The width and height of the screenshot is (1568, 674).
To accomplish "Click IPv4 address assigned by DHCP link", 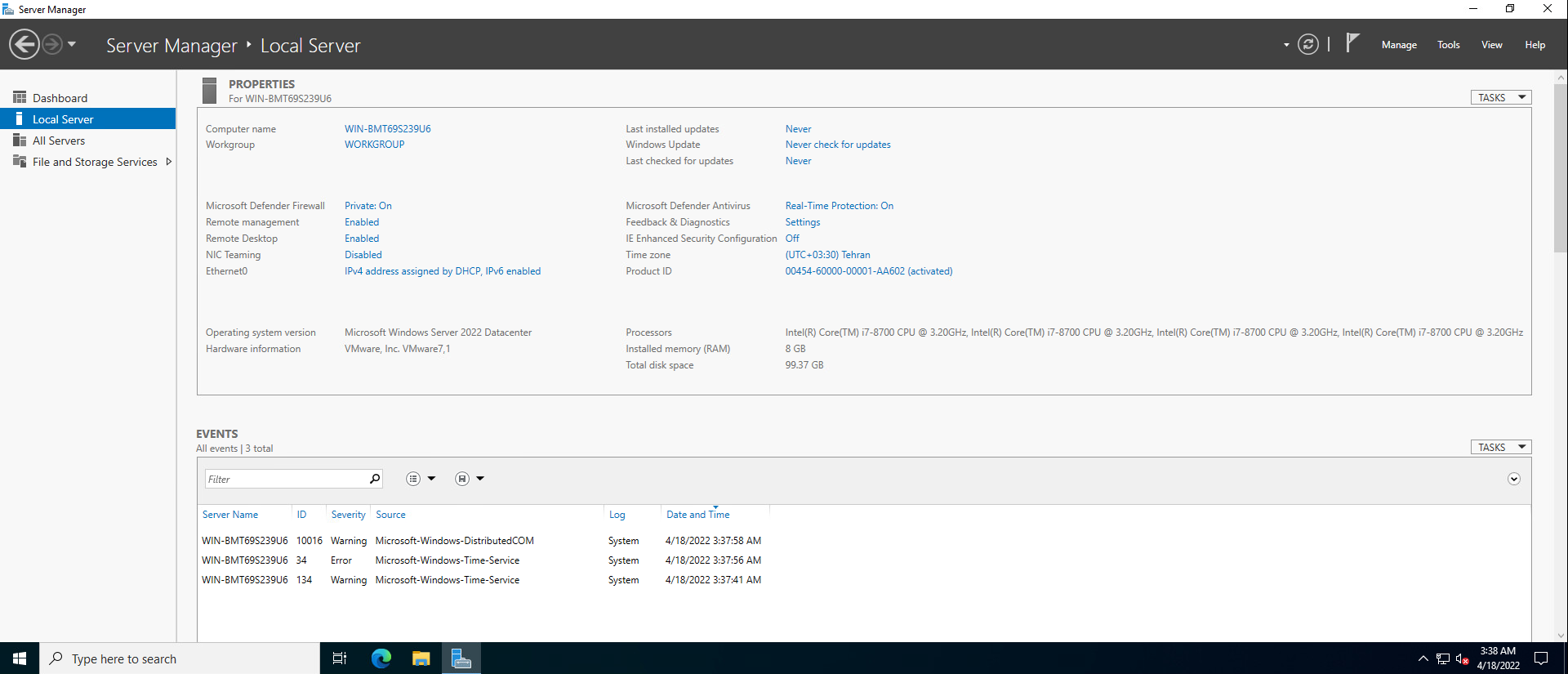I will click(x=443, y=271).
